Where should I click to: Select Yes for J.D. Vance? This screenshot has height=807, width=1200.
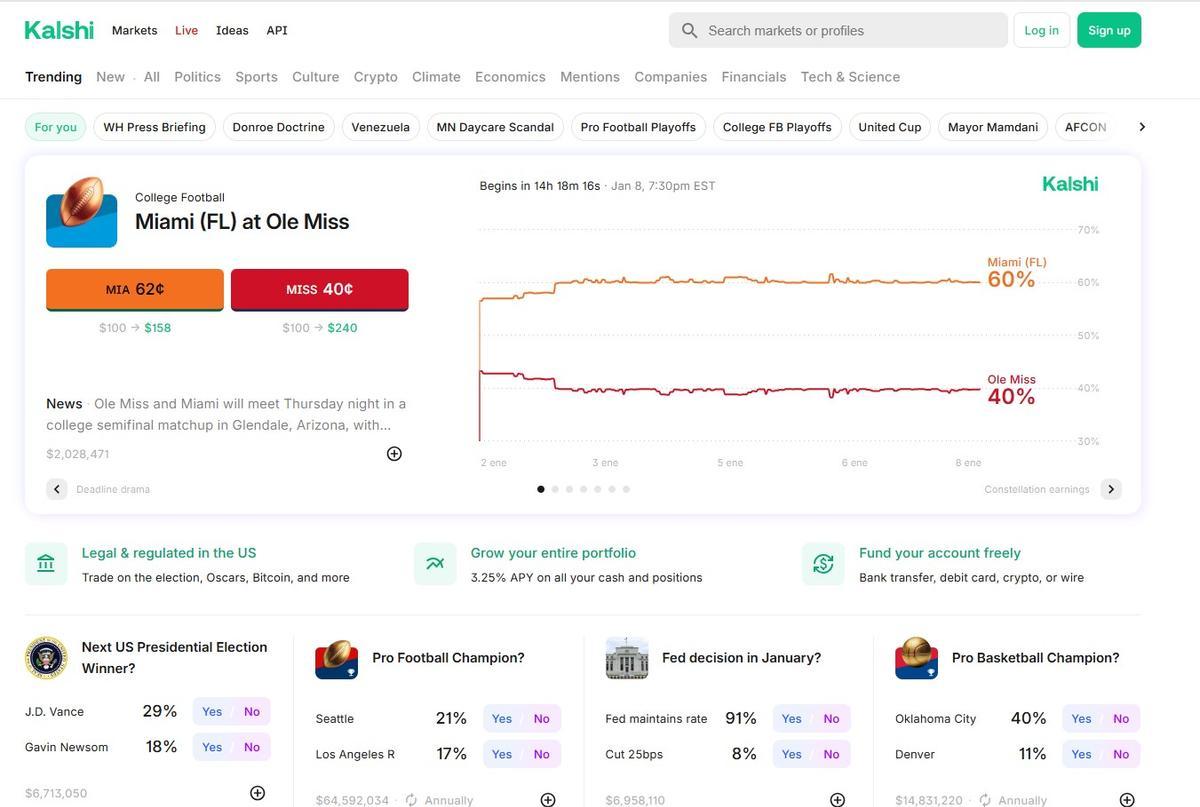[x=212, y=712]
